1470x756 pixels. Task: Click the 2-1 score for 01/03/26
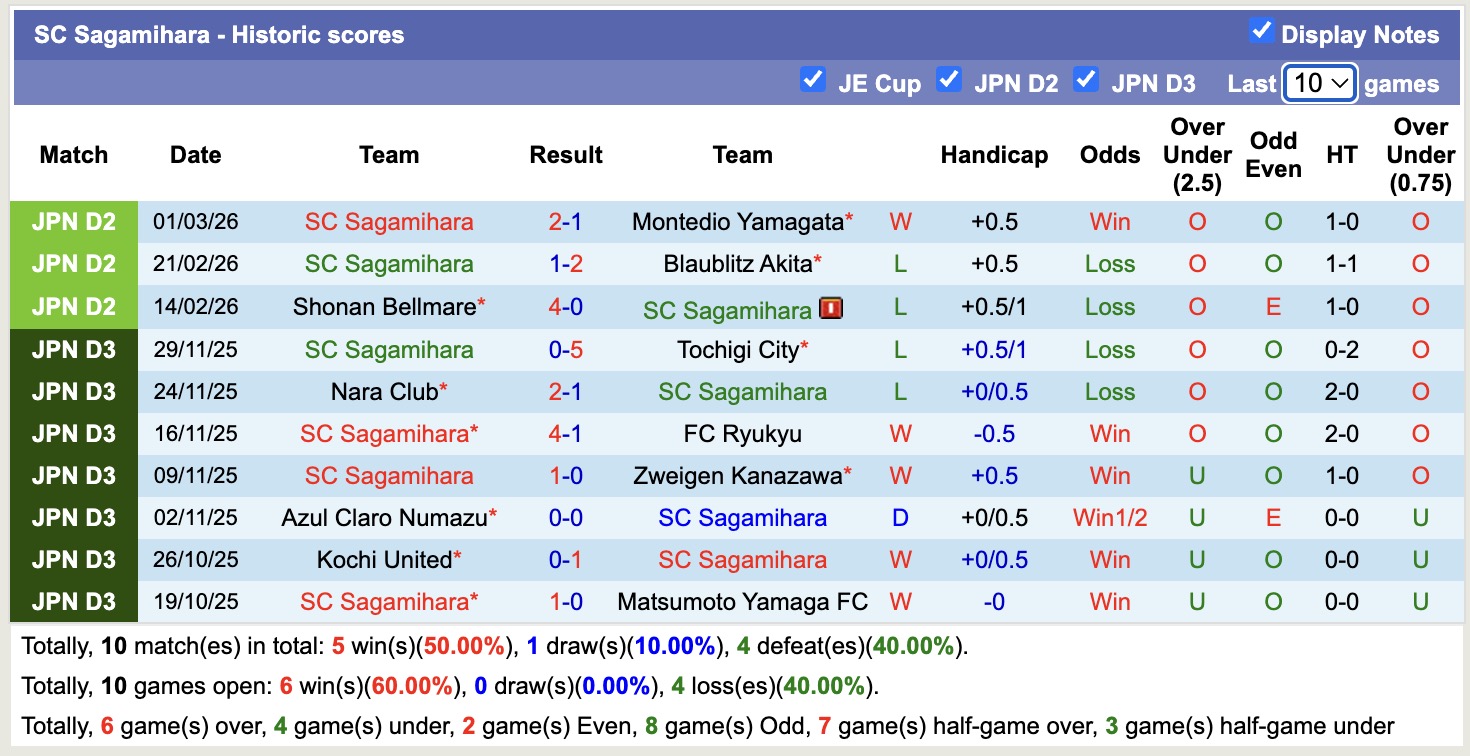pos(565,222)
